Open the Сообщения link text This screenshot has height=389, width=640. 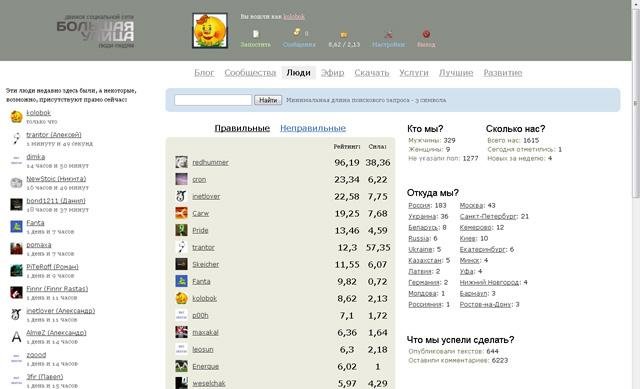(299, 44)
